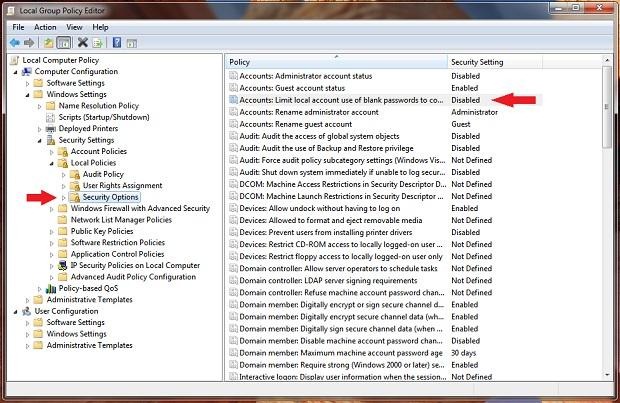Viewport: 620px width, 403px height.
Task: Click the policy list vertical scrollbar thumb
Action: (607, 107)
